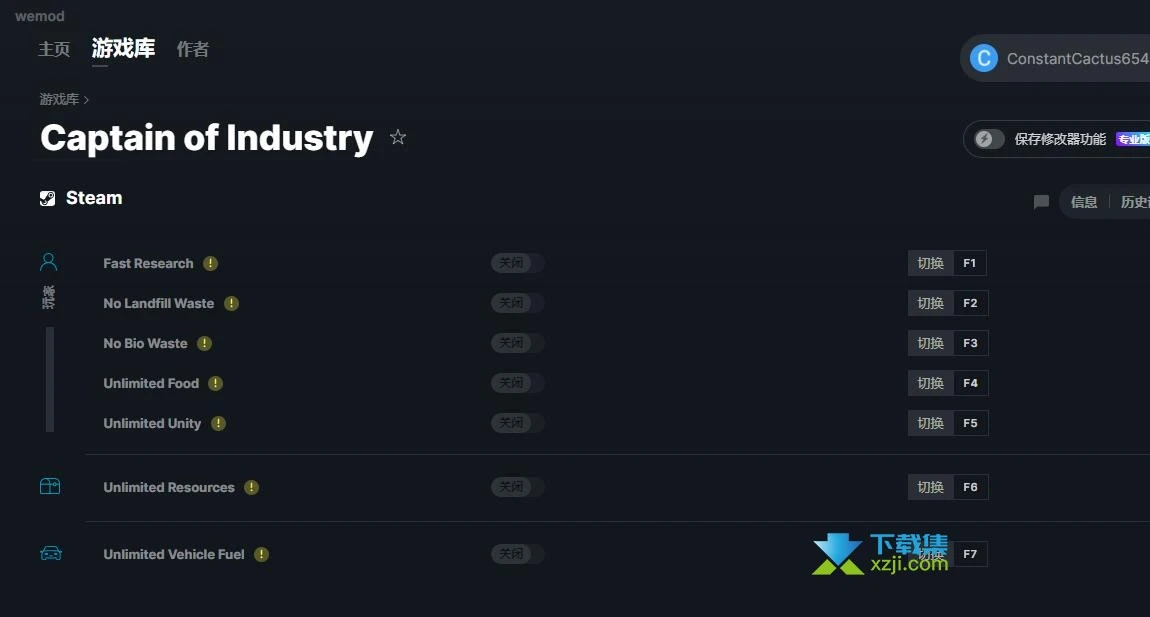The width and height of the screenshot is (1150, 617).
Task: Click the user avatar circle icon
Action: [x=984, y=59]
